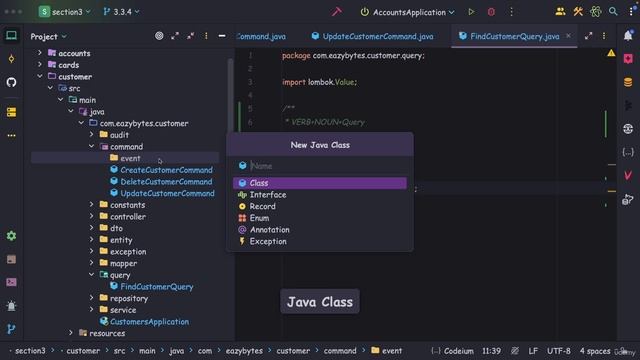Open the Project view dropdown
Image resolution: width=640 pixels, height=360 pixels.
48,36
